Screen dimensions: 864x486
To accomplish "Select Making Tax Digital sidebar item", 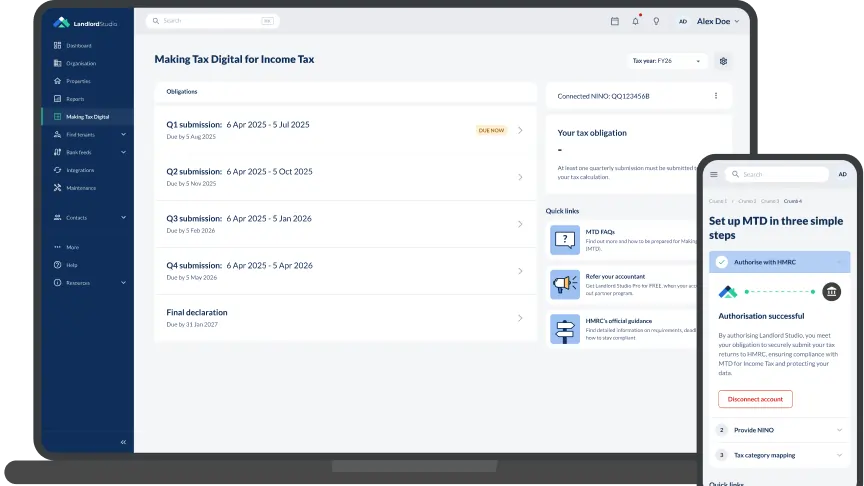I will (87, 117).
